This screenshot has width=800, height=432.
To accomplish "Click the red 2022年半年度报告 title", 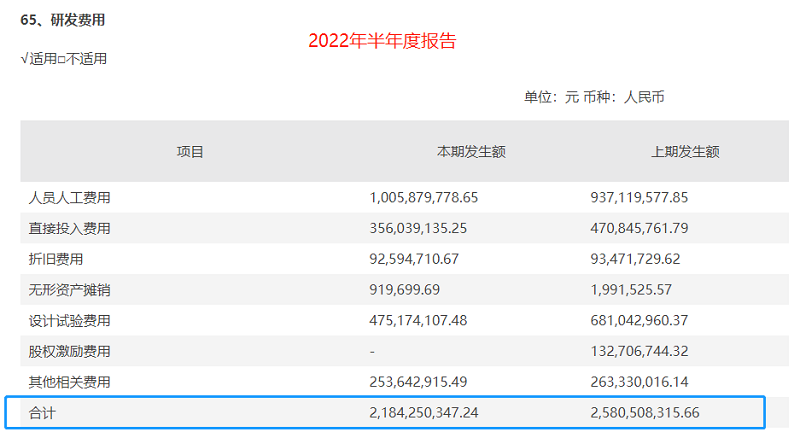I will [x=382, y=41].
